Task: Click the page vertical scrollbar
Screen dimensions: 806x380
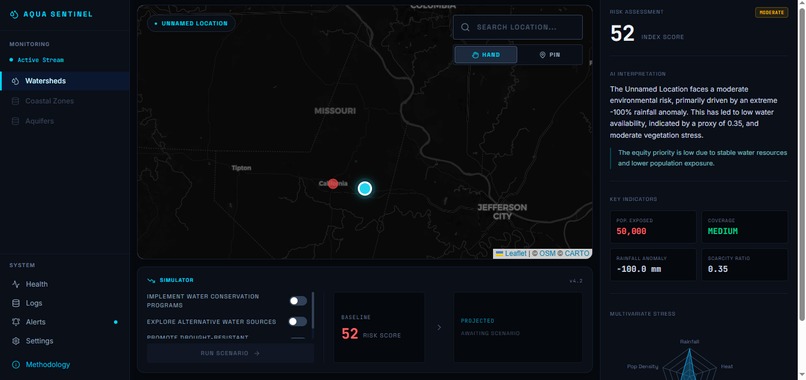Action: (x=801, y=165)
